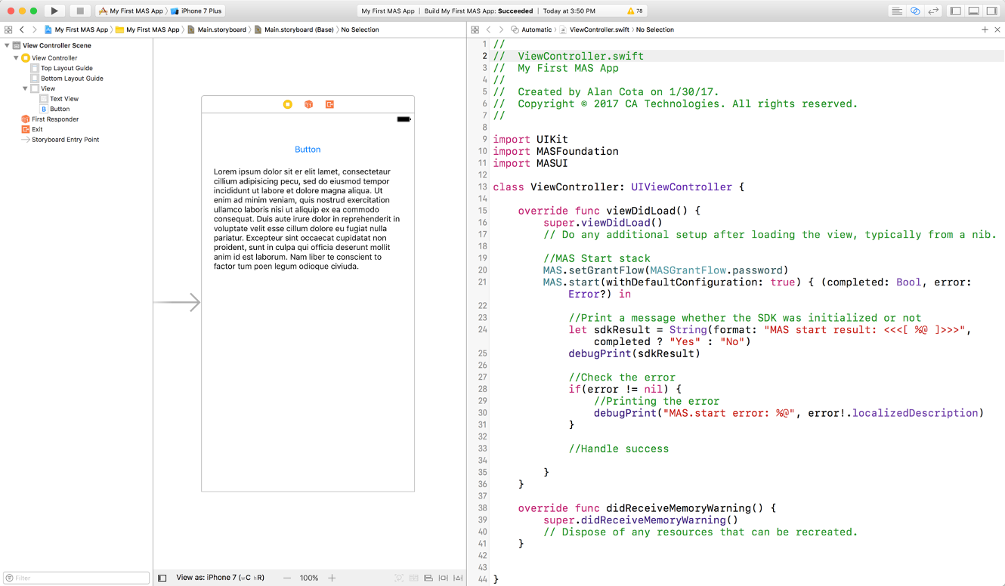Open related items menu in storyboard editor
The image size is (1005, 586).
click(x=8, y=29)
